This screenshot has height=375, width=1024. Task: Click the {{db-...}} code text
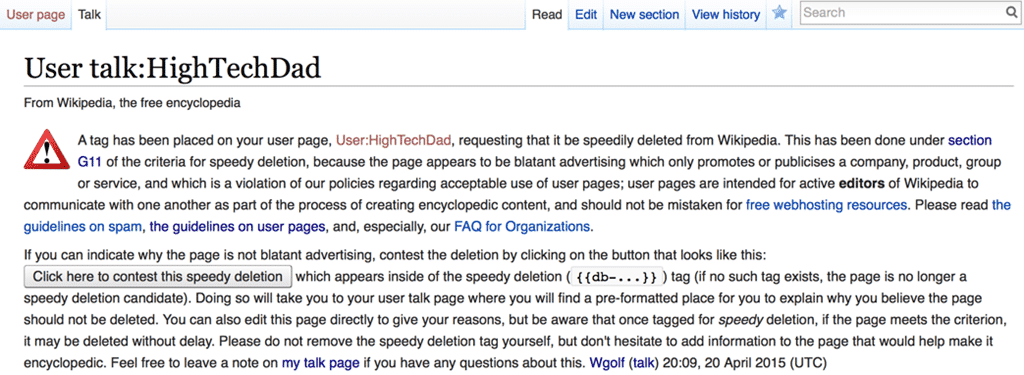pos(618,277)
